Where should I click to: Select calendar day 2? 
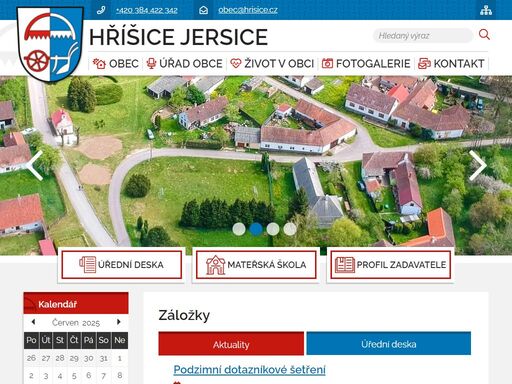click(x=31, y=376)
